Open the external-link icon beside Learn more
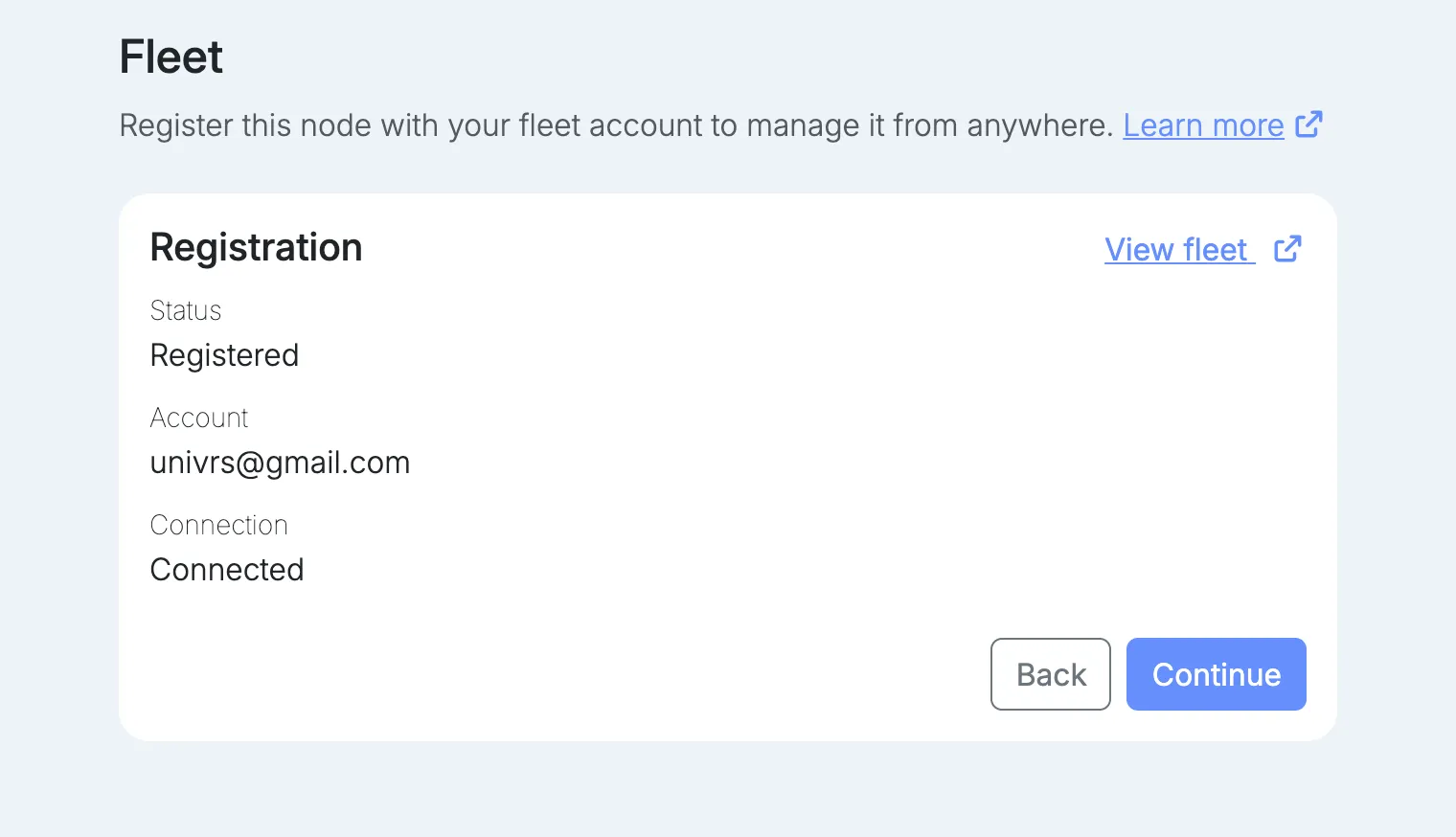The height and width of the screenshot is (837, 1456). [x=1308, y=124]
